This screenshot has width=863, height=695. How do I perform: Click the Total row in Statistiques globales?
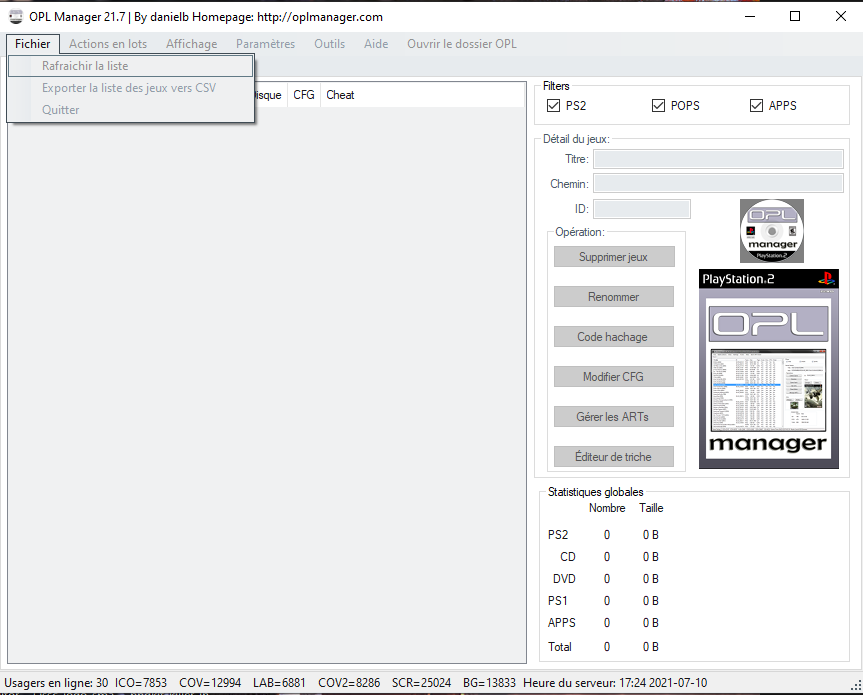click(x=603, y=647)
